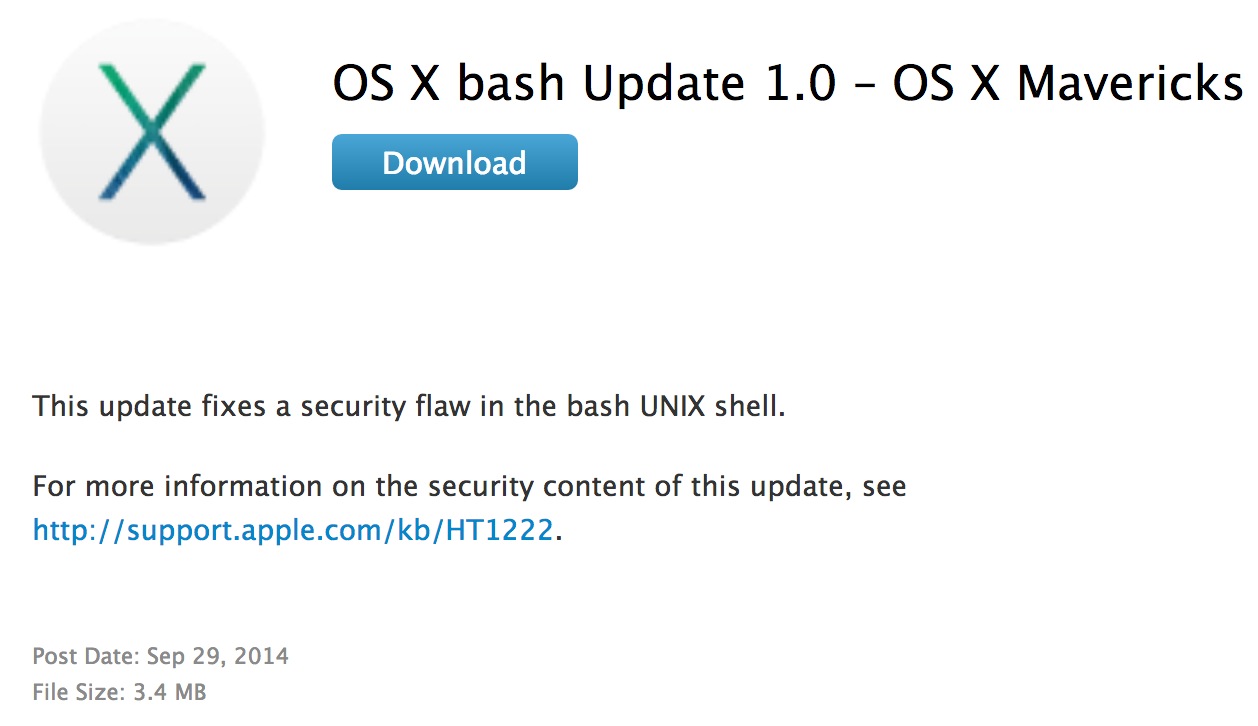Click the "Post Date:" label
The image size is (1258, 726).
coord(86,657)
